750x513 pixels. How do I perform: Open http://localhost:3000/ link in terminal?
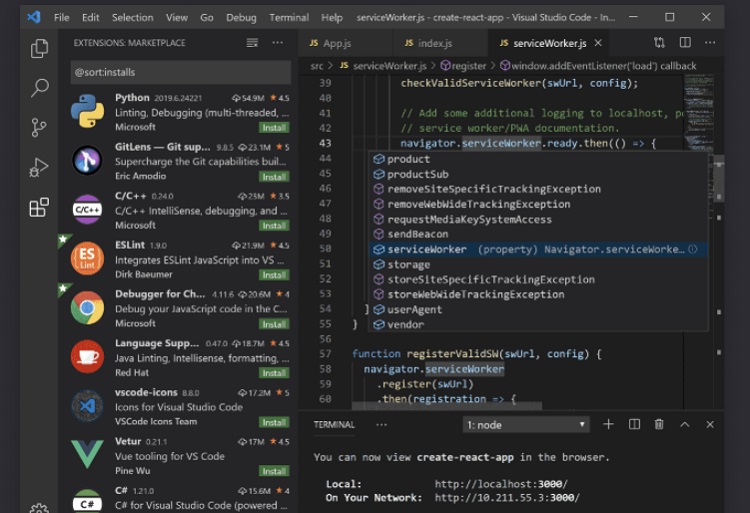point(501,484)
